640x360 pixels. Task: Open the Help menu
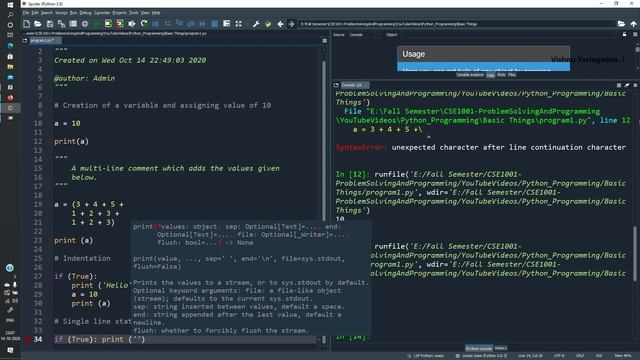[156, 13]
